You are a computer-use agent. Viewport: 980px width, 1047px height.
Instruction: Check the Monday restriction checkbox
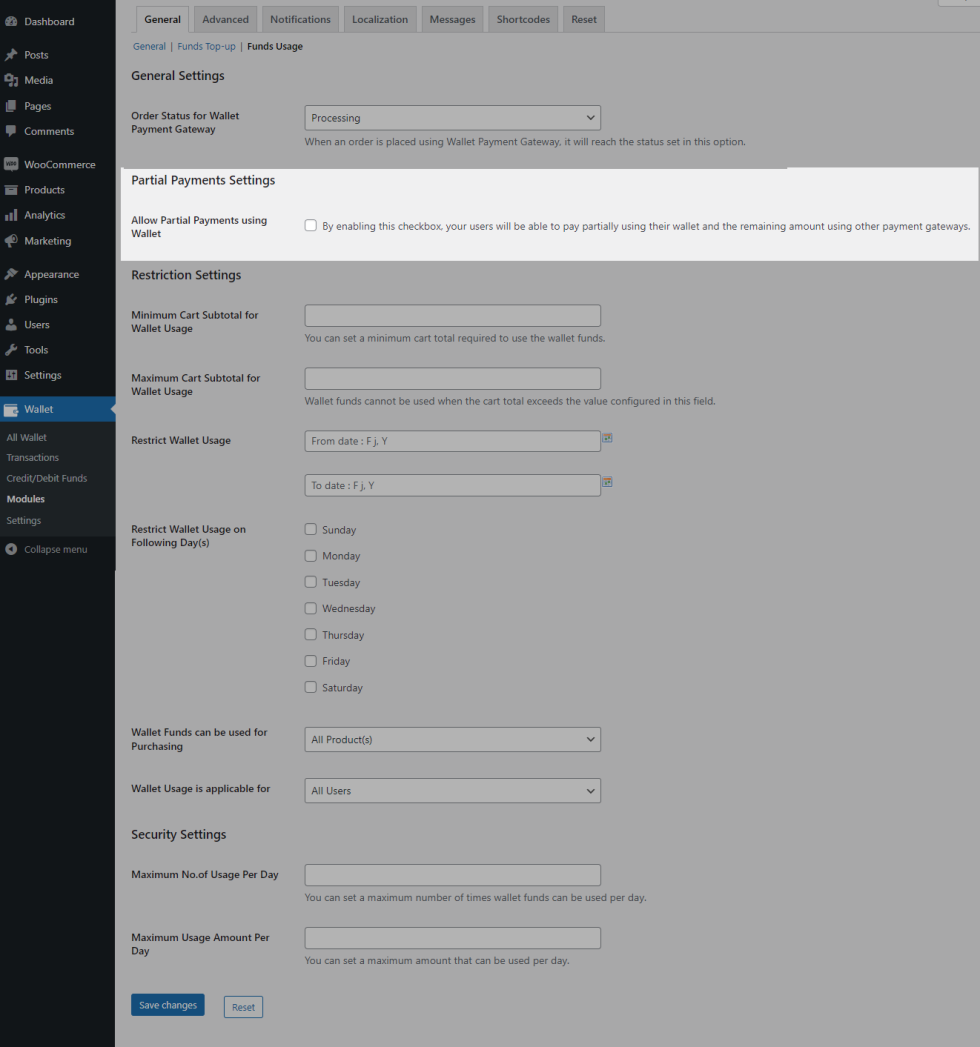[x=310, y=556]
